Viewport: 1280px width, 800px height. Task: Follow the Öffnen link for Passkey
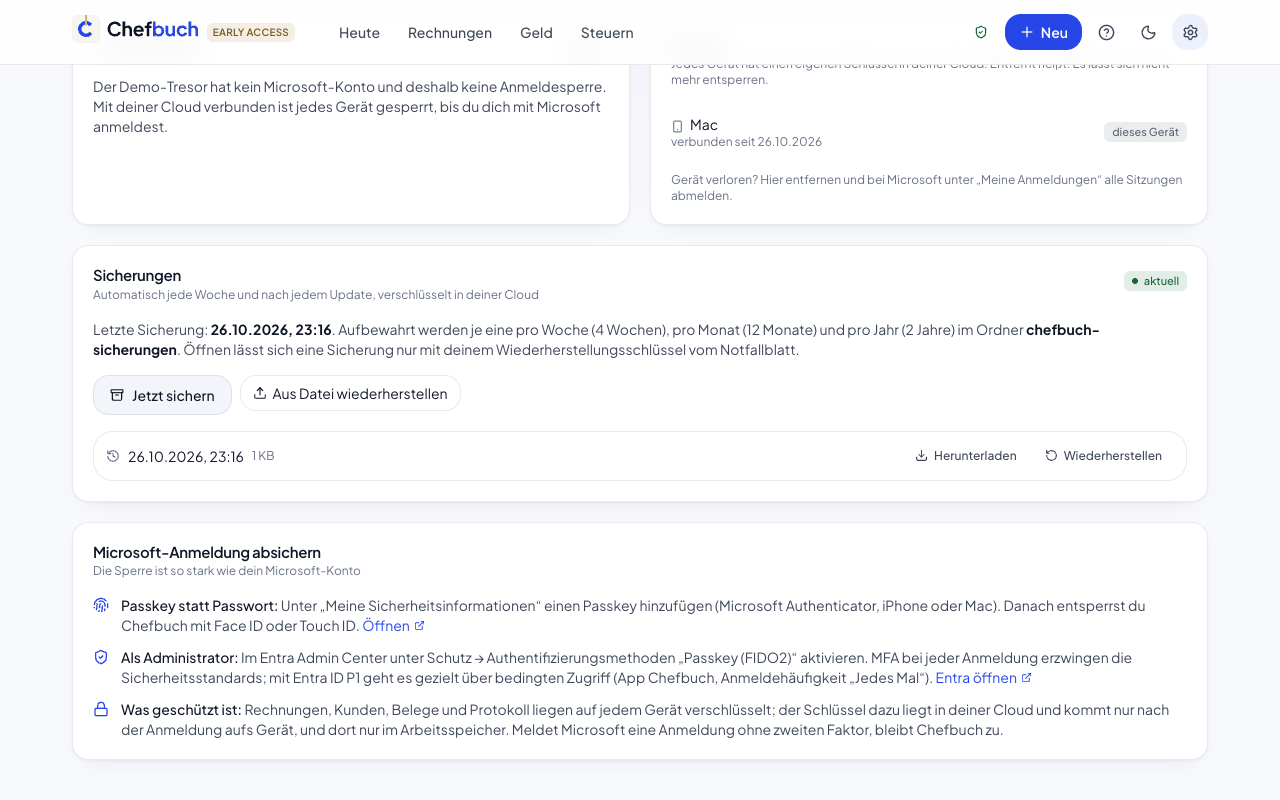(393, 626)
